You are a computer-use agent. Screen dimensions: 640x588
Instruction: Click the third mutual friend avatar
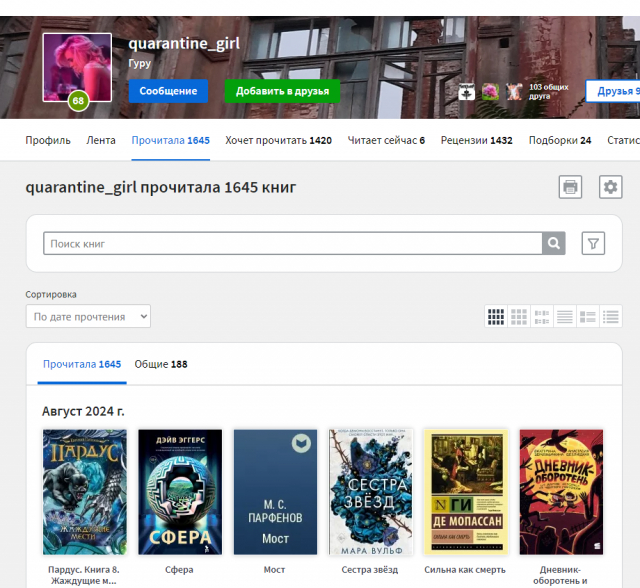[x=514, y=91]
